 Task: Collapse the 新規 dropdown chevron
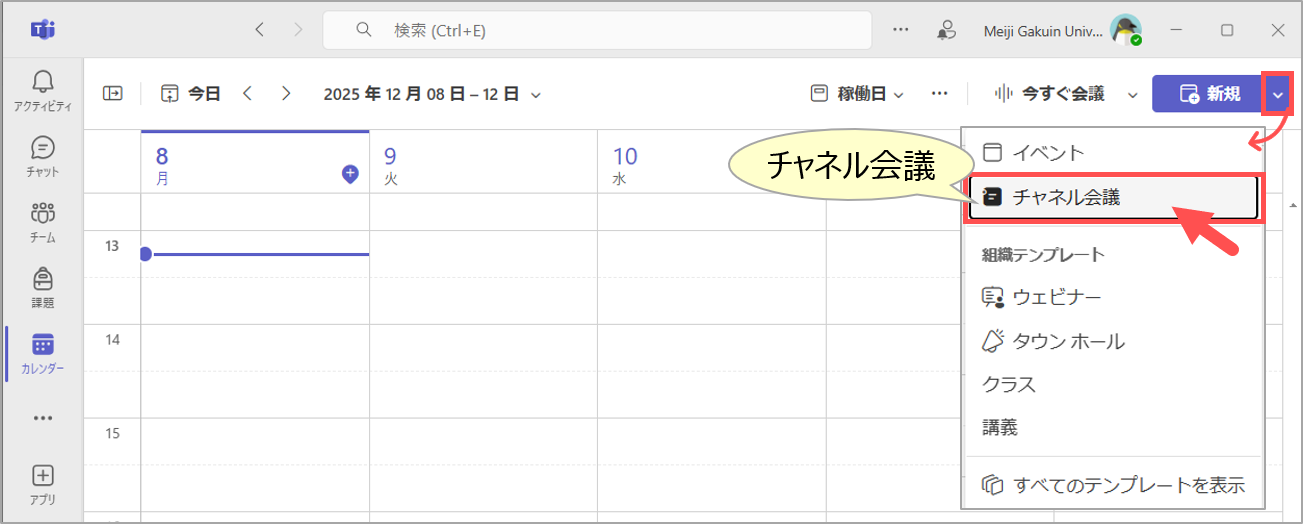[x=1278, y=94]
